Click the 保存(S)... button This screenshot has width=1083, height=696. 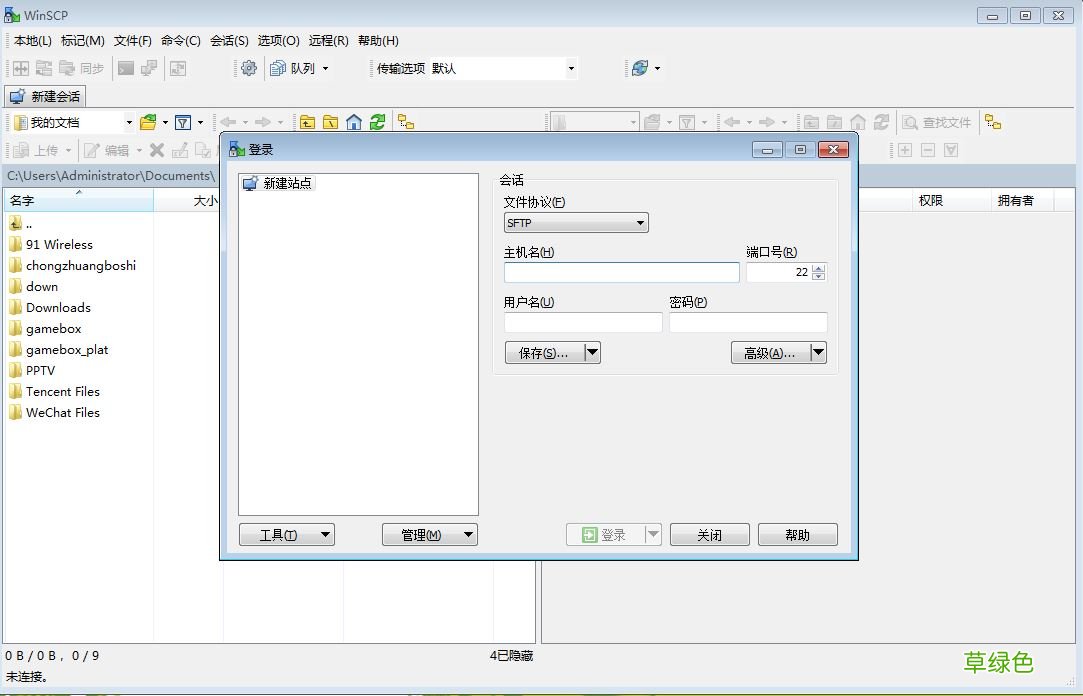click(544, 353)
